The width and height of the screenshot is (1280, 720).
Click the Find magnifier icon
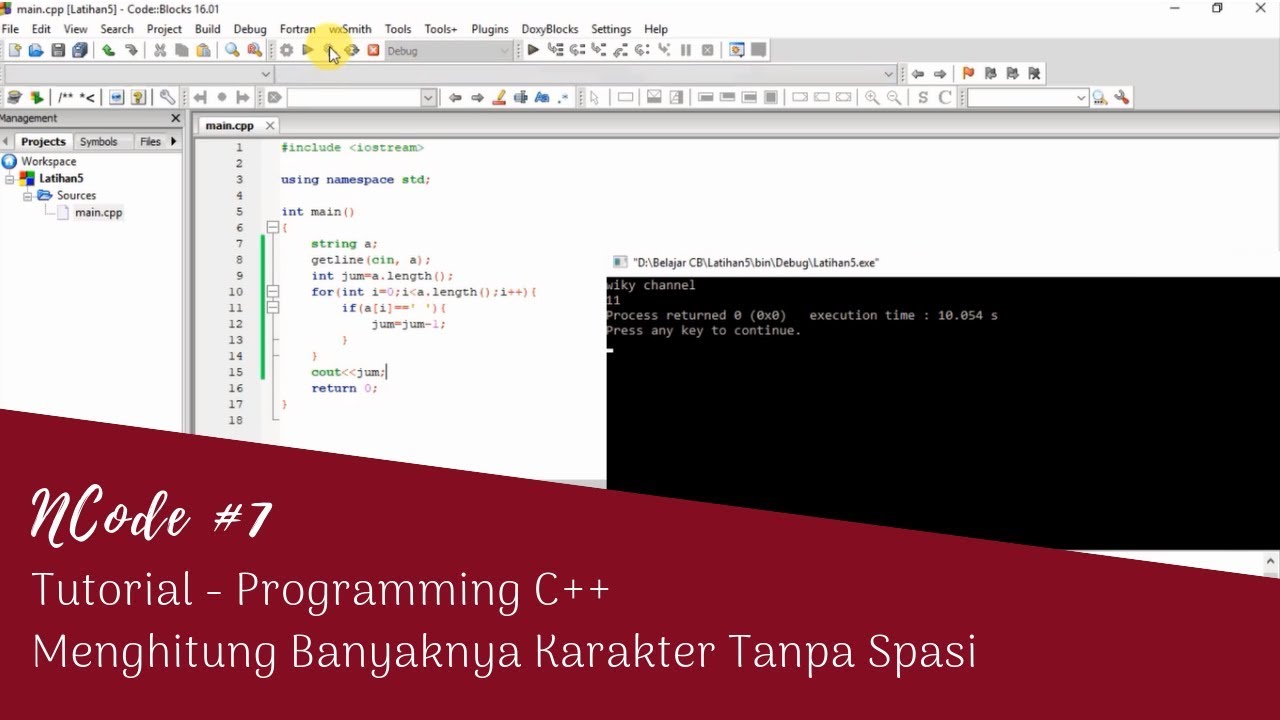(232, 50)
